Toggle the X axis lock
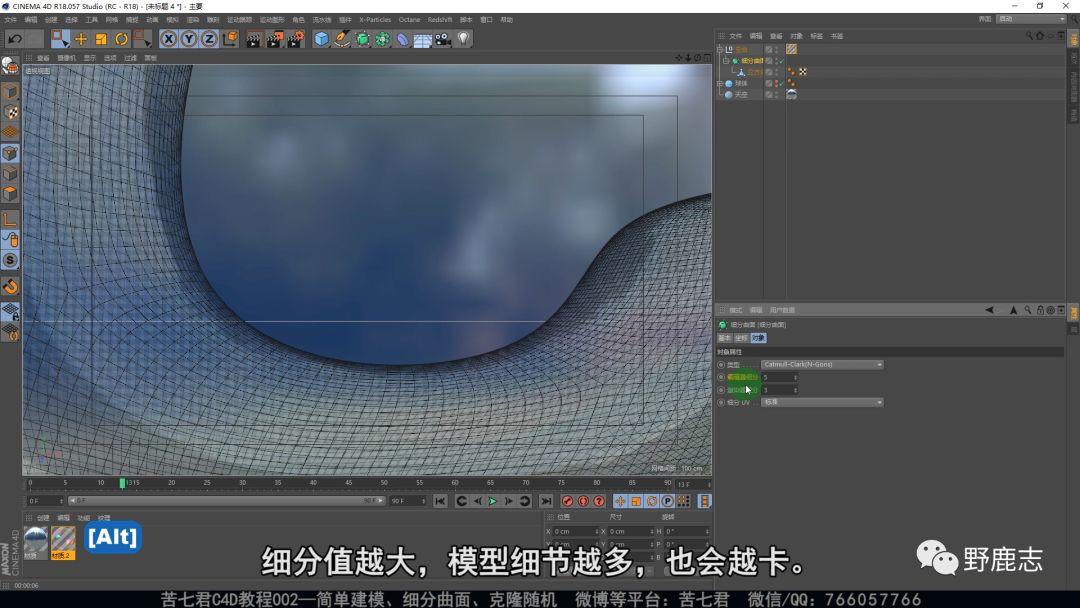This screenshot has width=1080, height=608. pyautogui.click(x=168, y=39)
